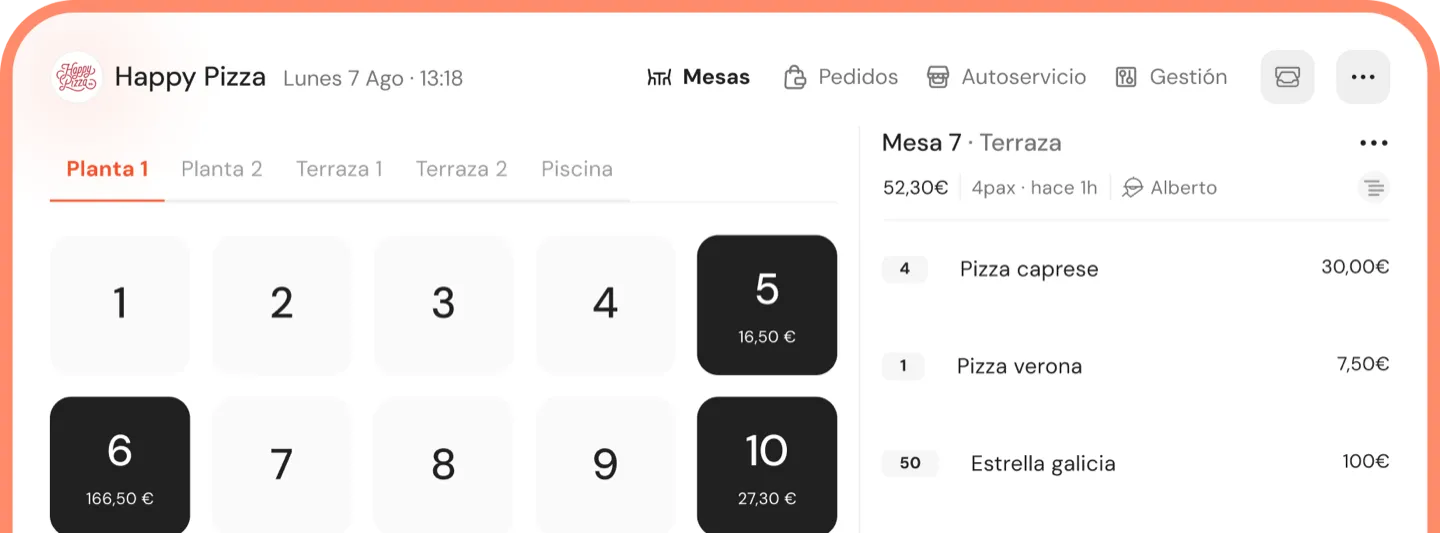Click the waiter Alberto icon
Image resolution: width=1440 pixels, height=533 pixels.
1132,188
